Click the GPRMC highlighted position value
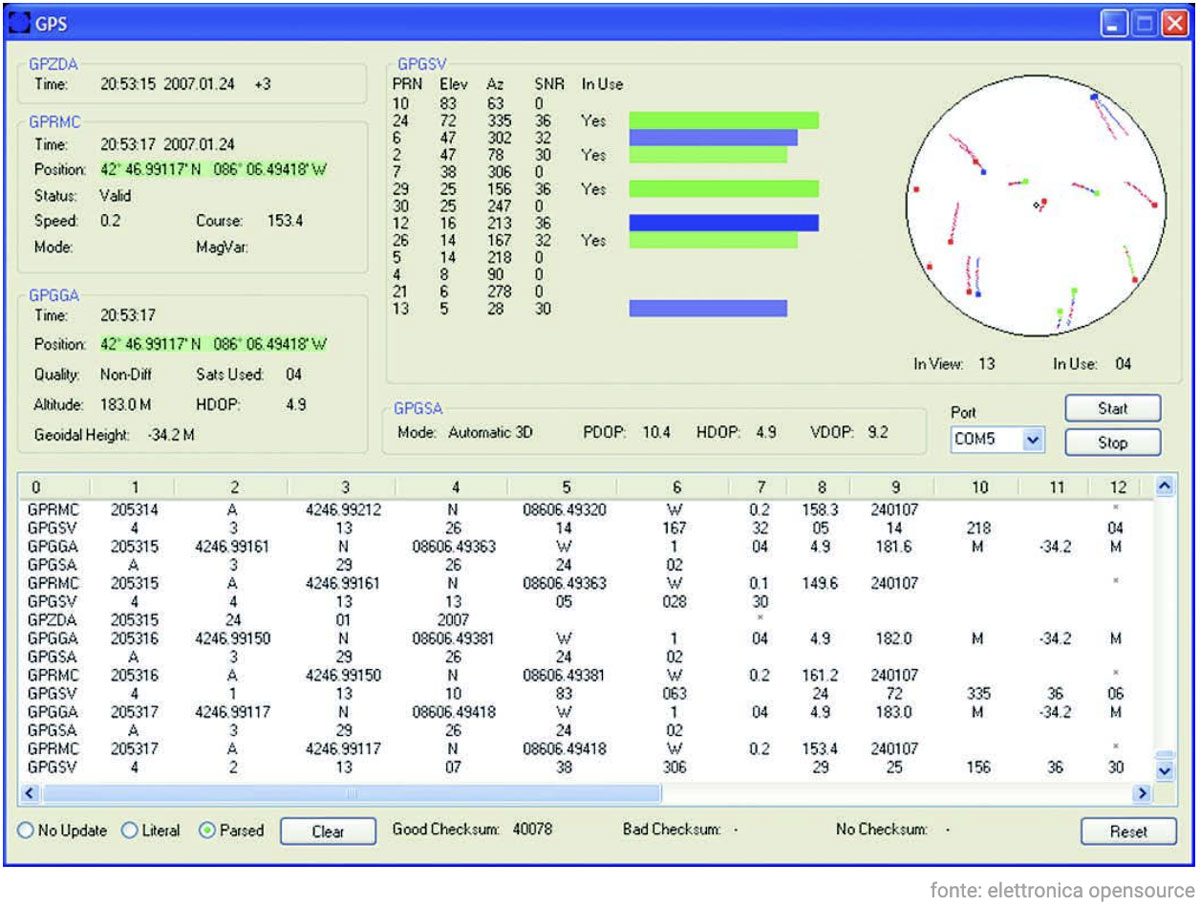Screen dimensions: 1200x906 tap(214, 170)
